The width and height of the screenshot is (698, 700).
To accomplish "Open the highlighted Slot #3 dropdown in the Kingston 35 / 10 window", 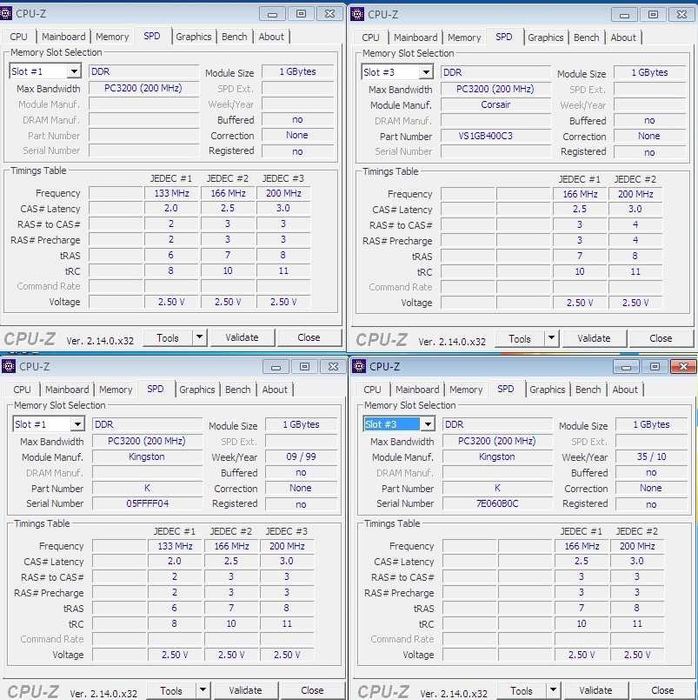I will [428, 424].
